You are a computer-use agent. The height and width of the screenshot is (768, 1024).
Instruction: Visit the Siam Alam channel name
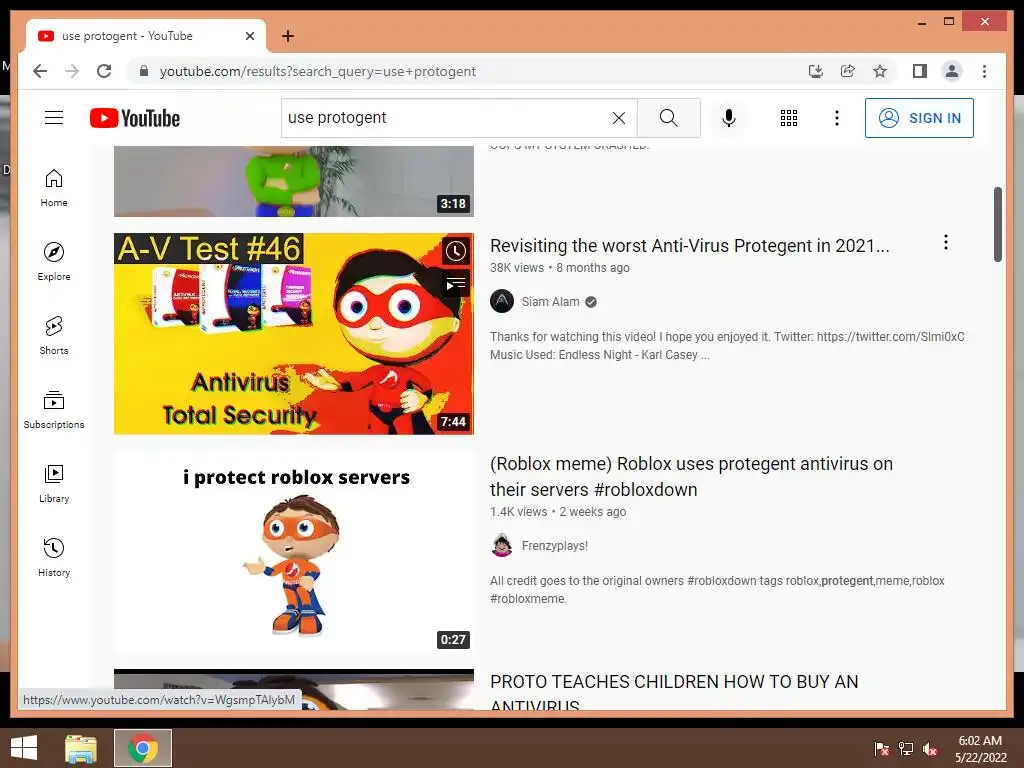pyautogui.click(x=551, y=302)
